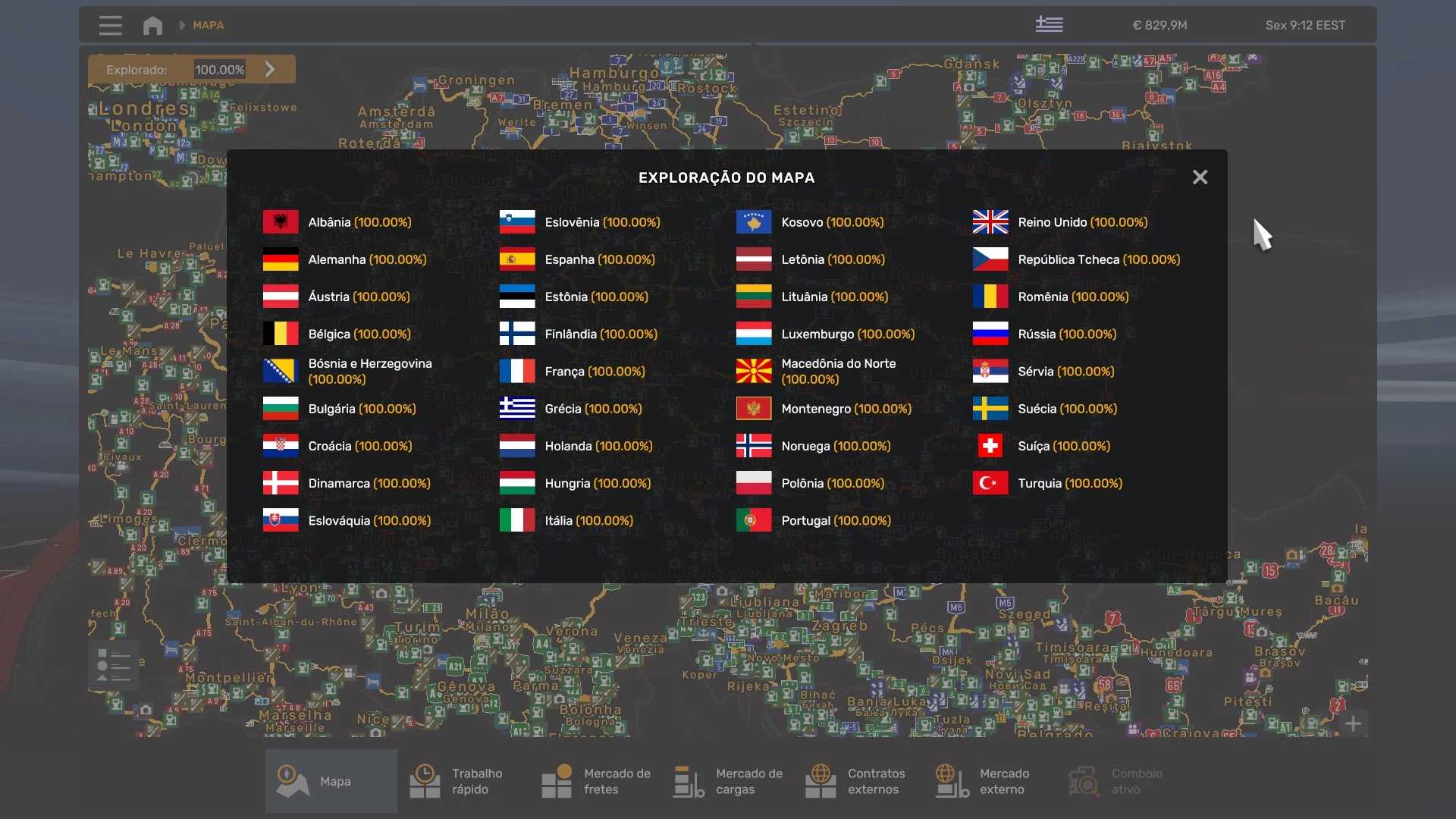This screenshot has width=1456, height=819.
Task: Open Mercado externo
Action: tap(990, 781)
